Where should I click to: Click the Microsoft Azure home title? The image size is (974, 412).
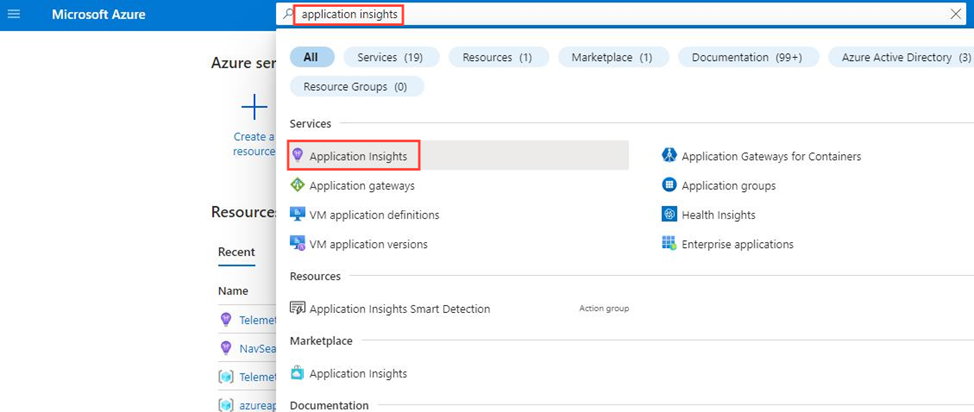(99, 14)
